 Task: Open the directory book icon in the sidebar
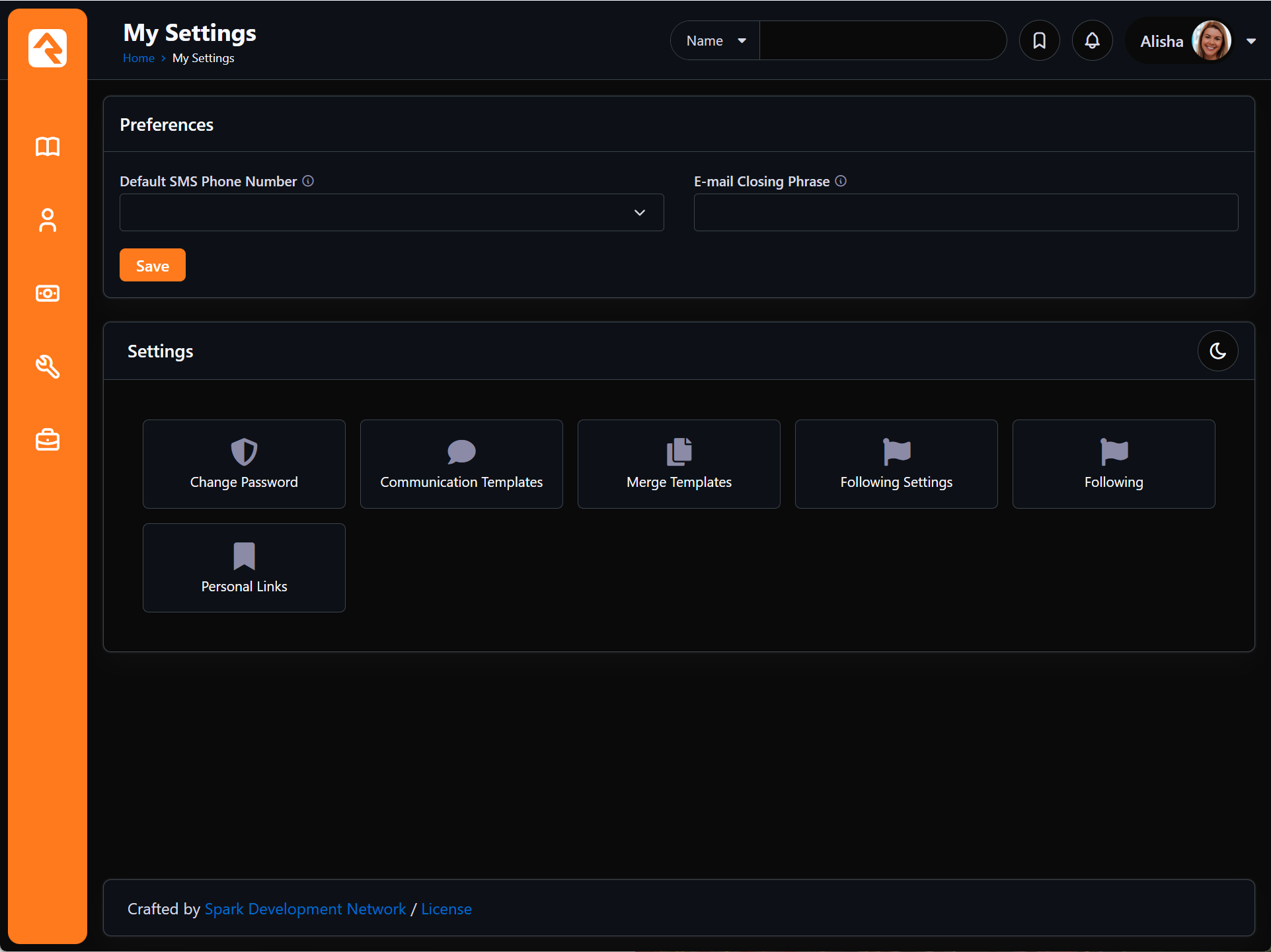click(47, 147)
